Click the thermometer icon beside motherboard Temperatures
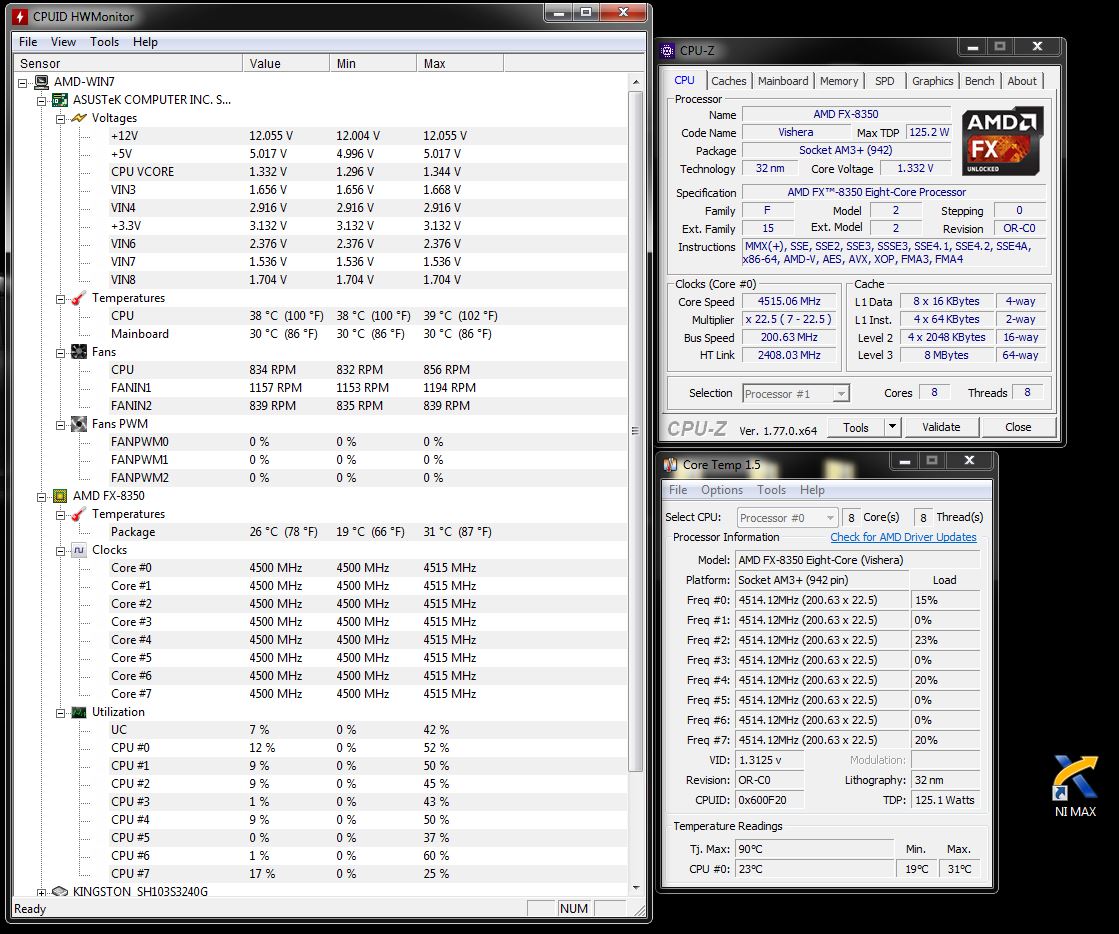 [79, 298]
